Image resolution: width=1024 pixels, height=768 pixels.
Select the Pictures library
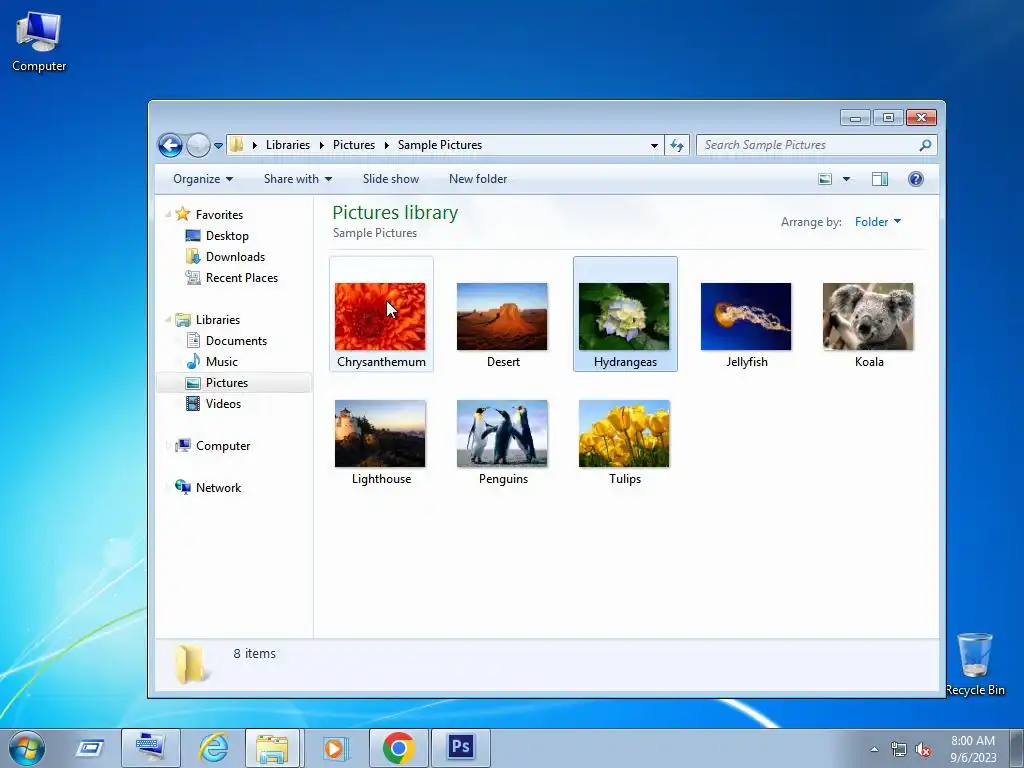coord(234,383)
